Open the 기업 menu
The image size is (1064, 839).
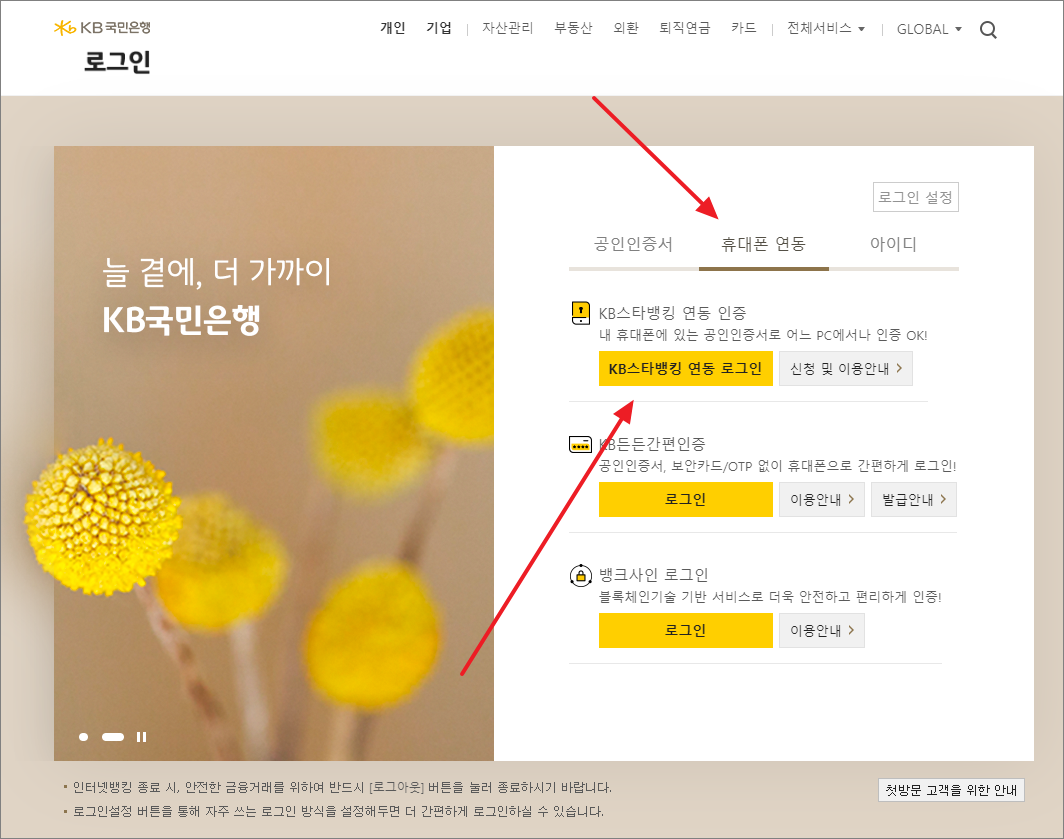(x=439, y=28)
